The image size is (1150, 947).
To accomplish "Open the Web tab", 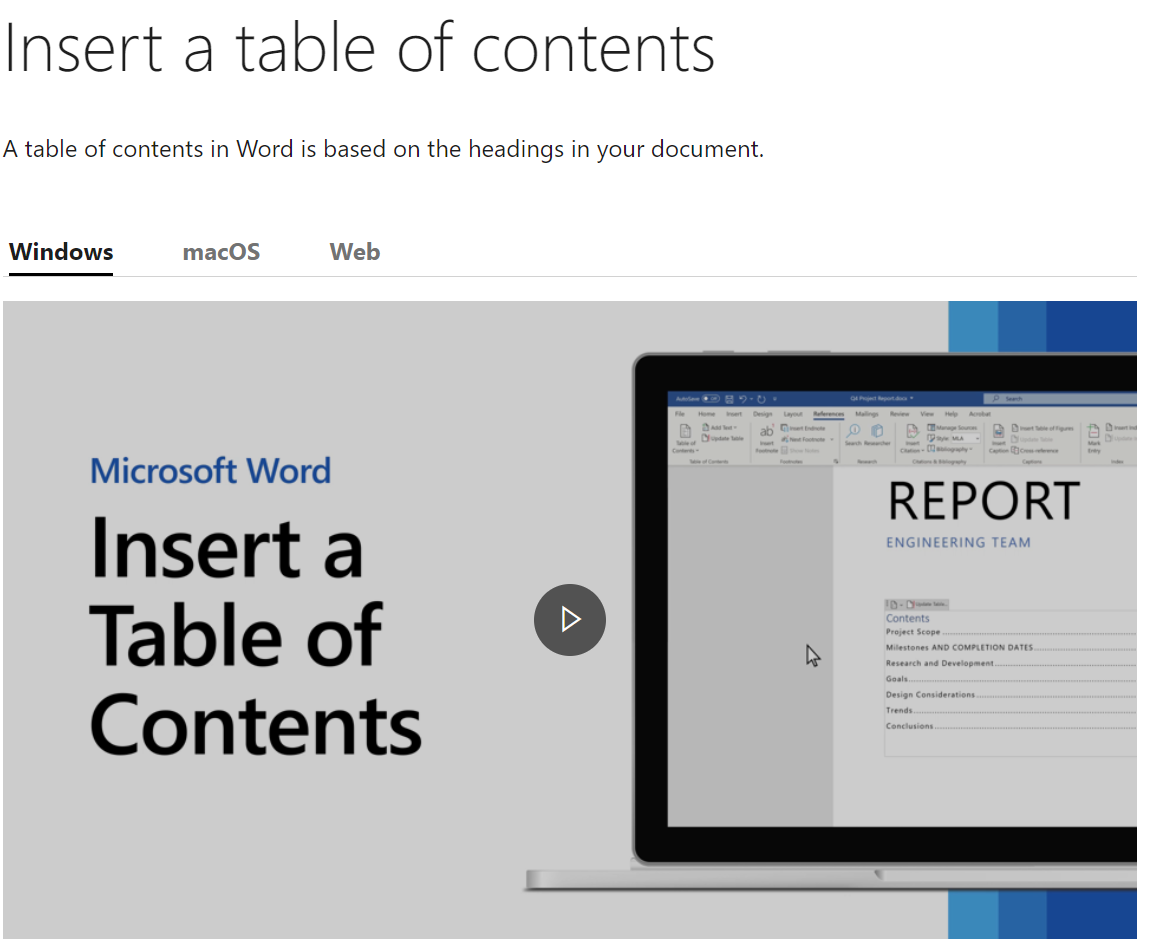I will pyautogui.click(x=354, y=252).
